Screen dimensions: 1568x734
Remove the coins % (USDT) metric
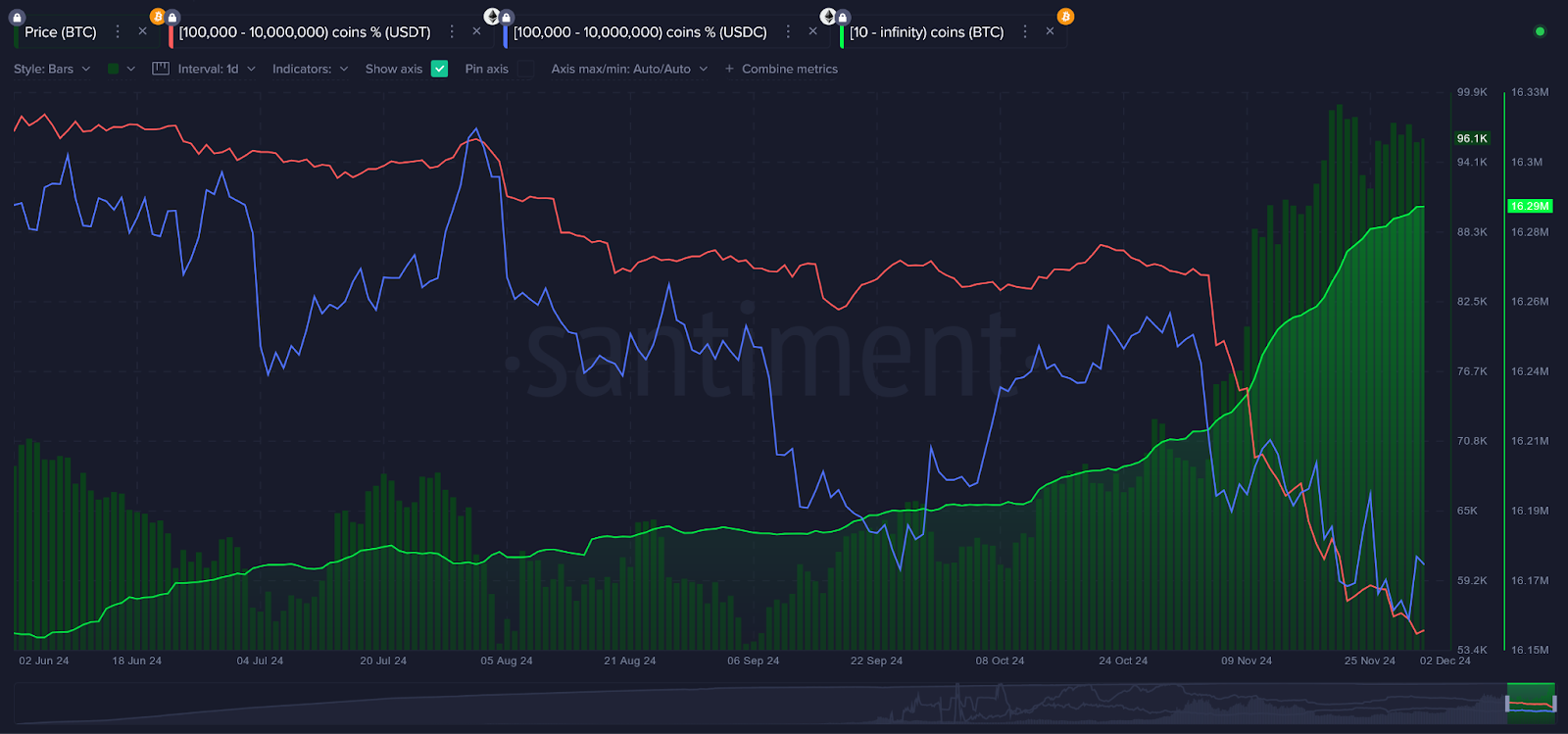[476, 32]
